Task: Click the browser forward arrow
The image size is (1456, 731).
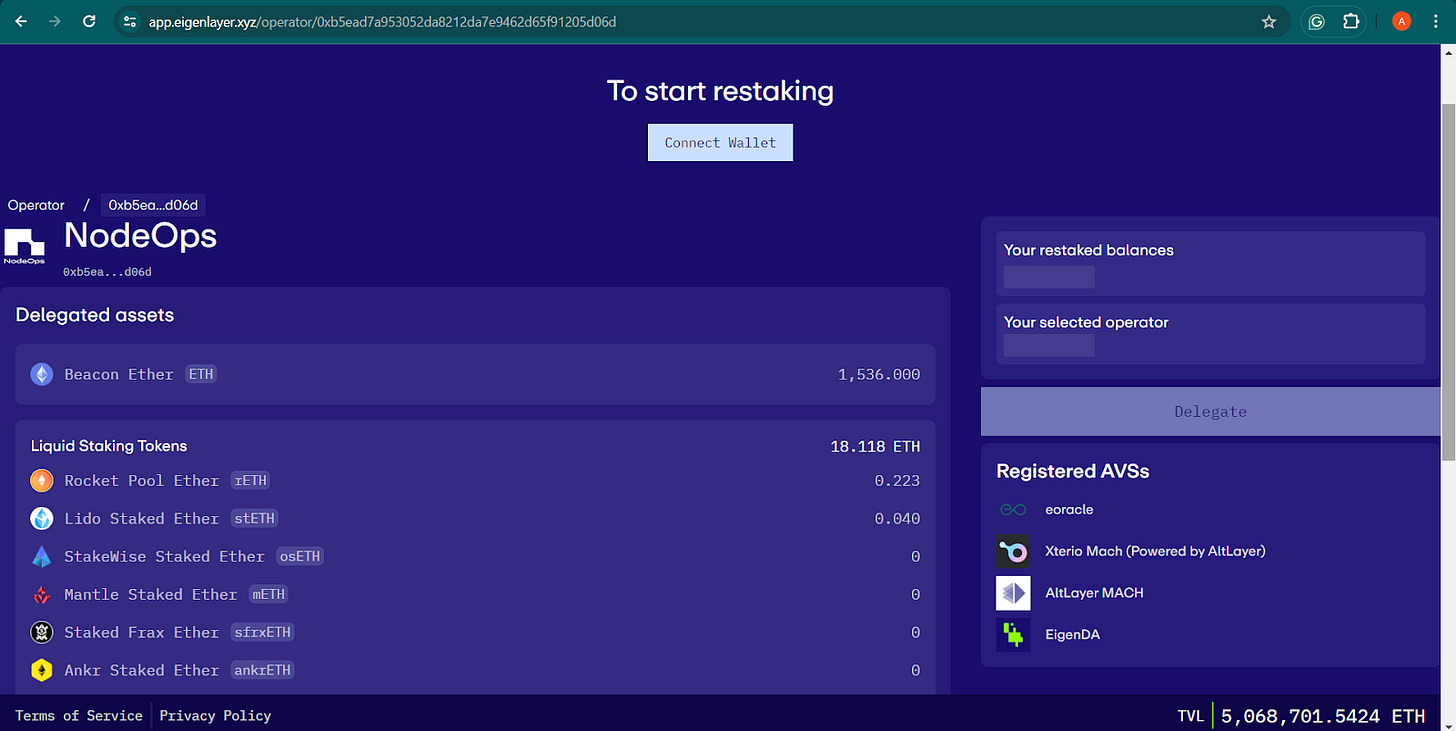Action: [55, 21]
